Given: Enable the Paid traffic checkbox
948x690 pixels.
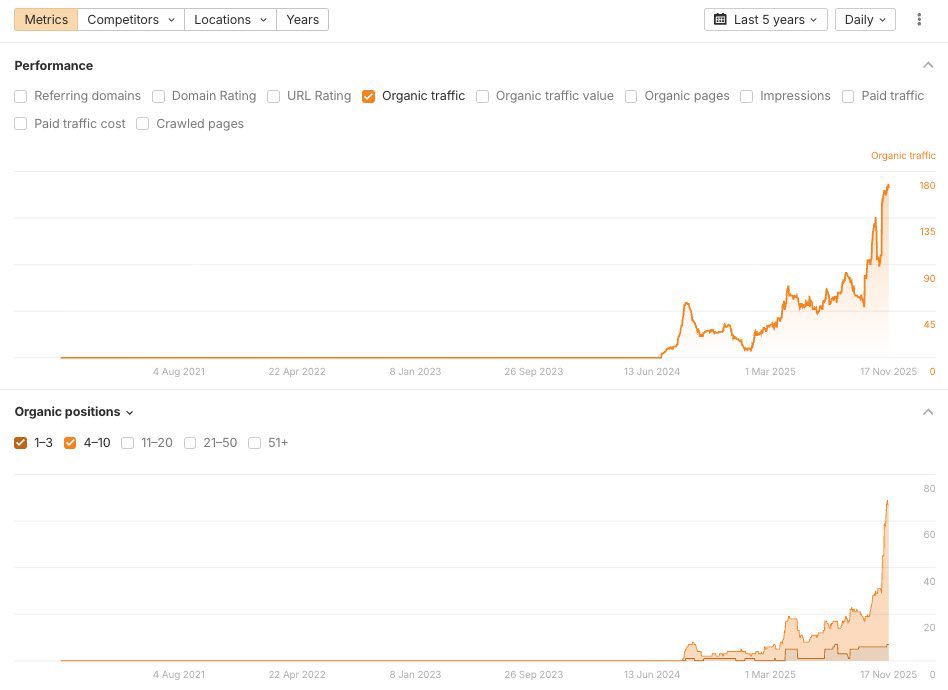Looking at the screenshot, I should point(848,96).
